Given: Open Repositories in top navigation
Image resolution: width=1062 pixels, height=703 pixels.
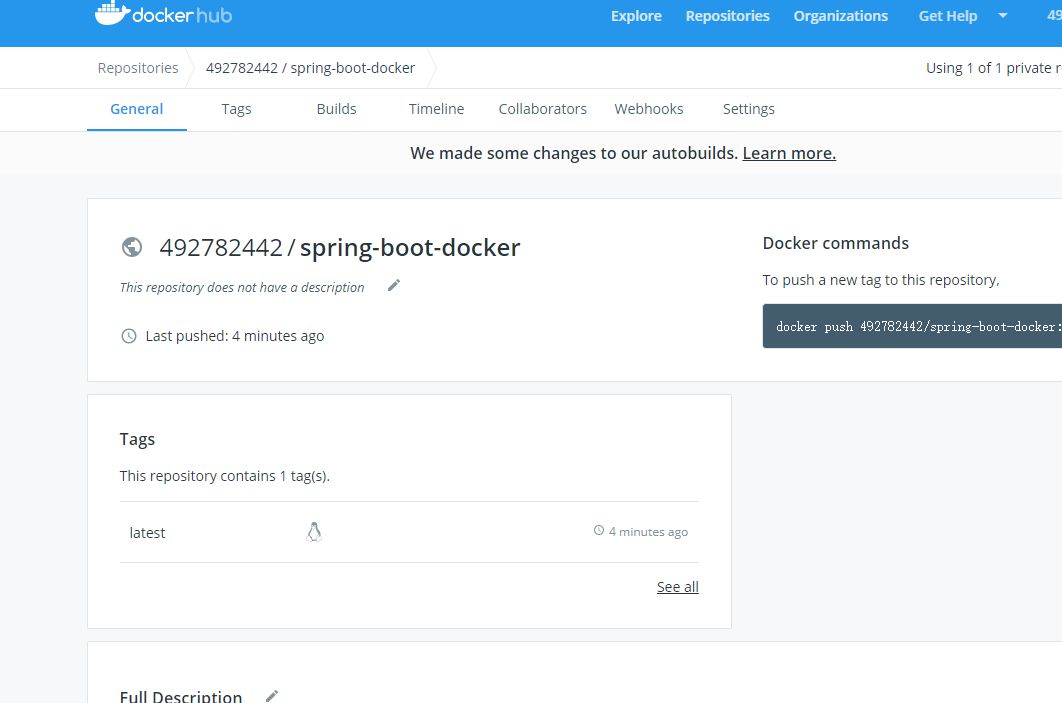Looking at the screenshot, I should [x=727, y=16].
